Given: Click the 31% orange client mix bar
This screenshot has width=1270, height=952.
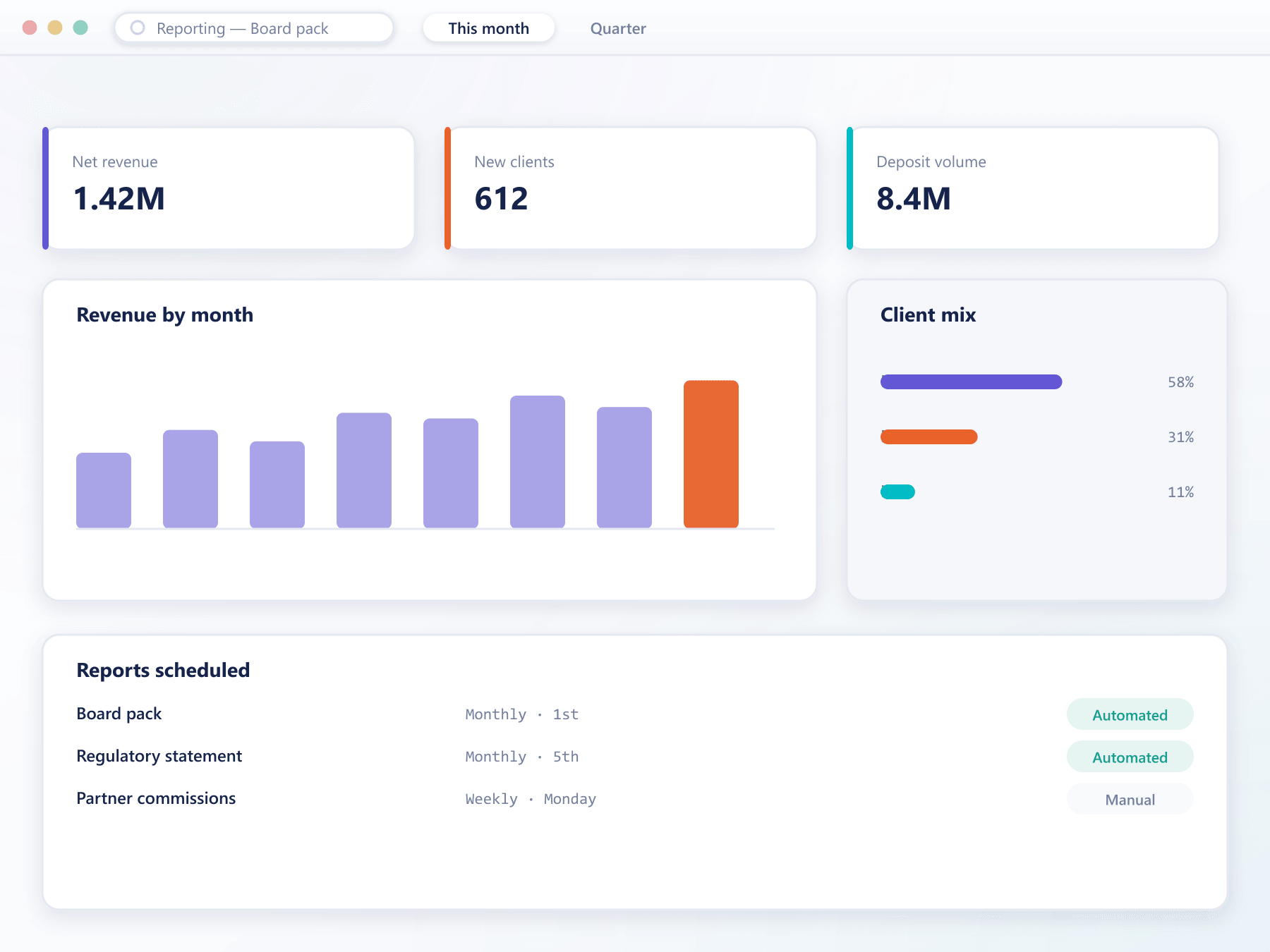Looking at the screenshot, I should pos(929,437).
